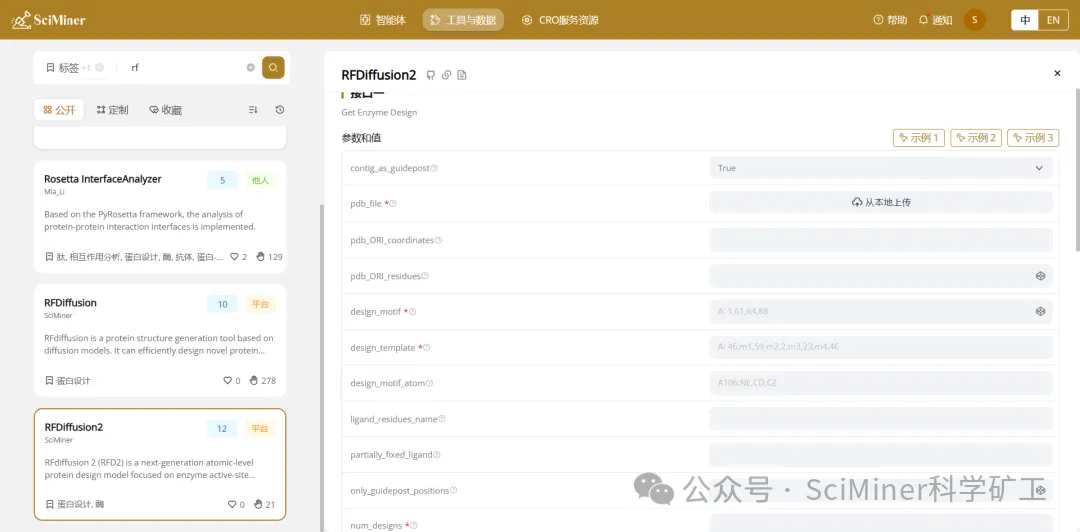The image size is (1080, 532).
Task: Click 从本地上传 upload button
Action: [x=881, y=203]
